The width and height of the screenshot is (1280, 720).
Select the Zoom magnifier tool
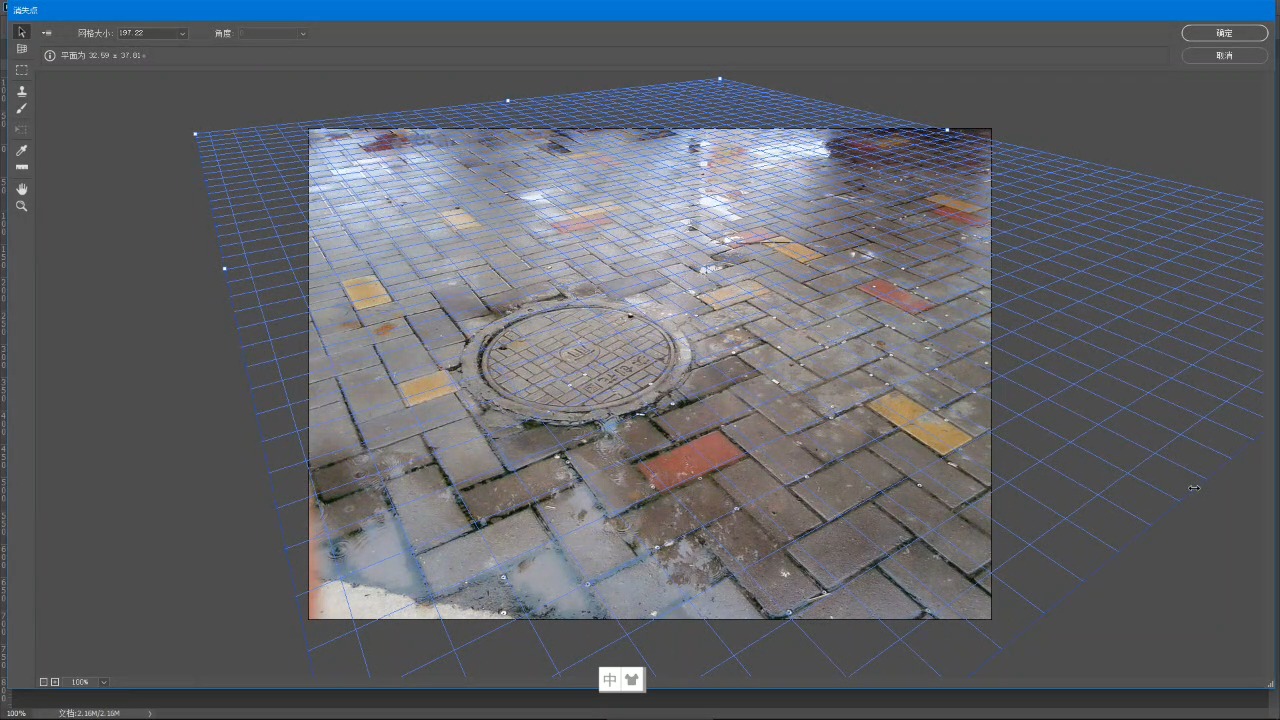pos(22,206)
